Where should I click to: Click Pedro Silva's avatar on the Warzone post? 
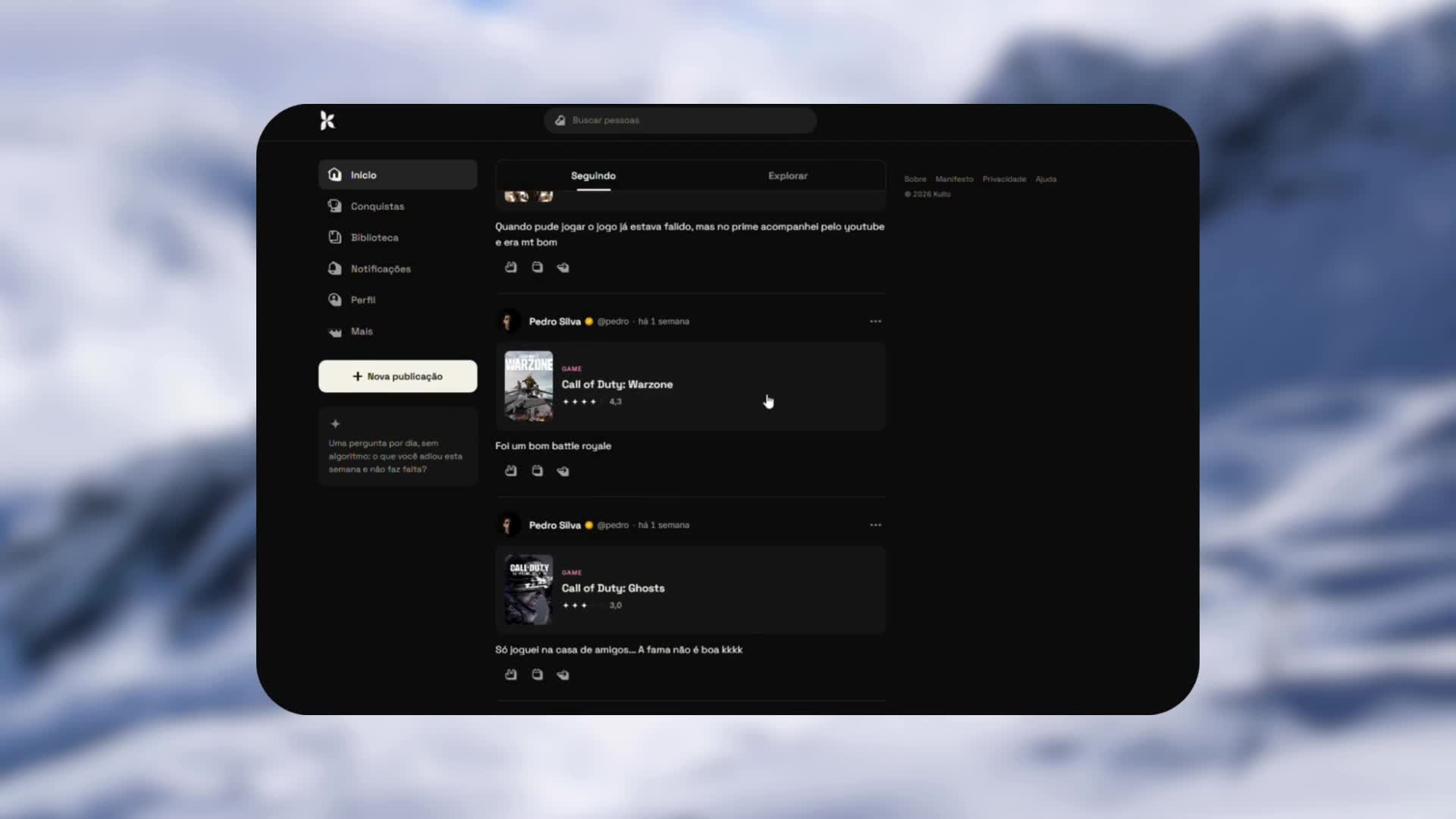(508, 322)
